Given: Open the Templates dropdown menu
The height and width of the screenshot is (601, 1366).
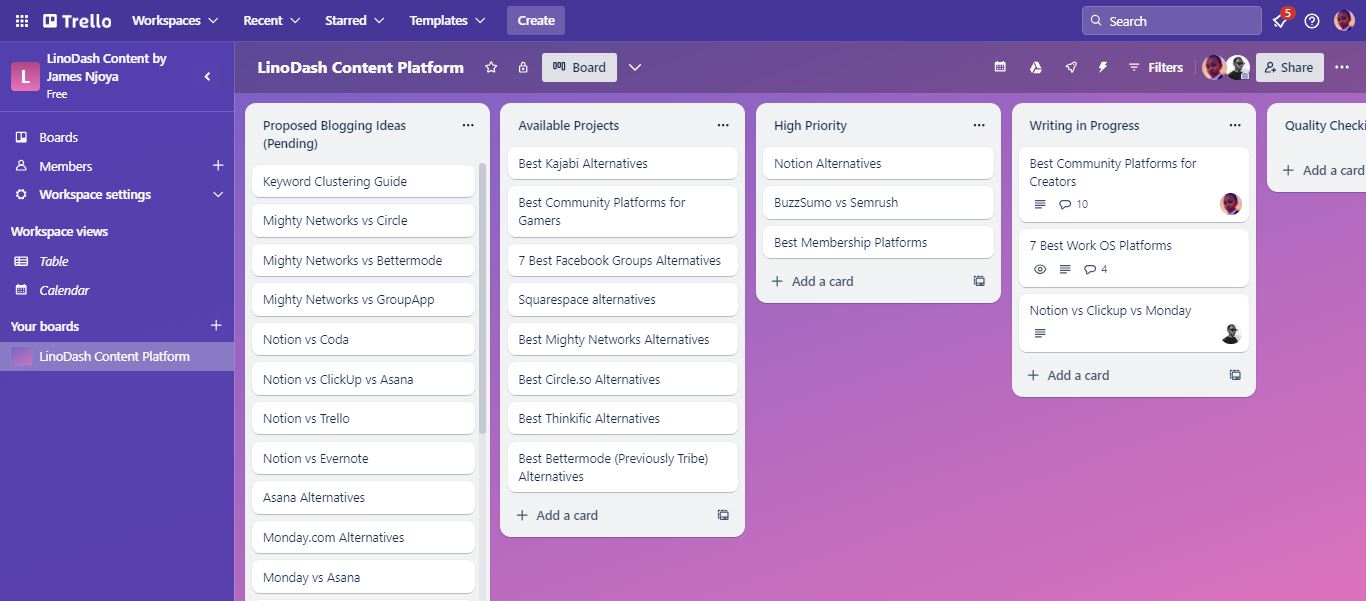Looking at the screenshot, I should click(x=447, y=21).
